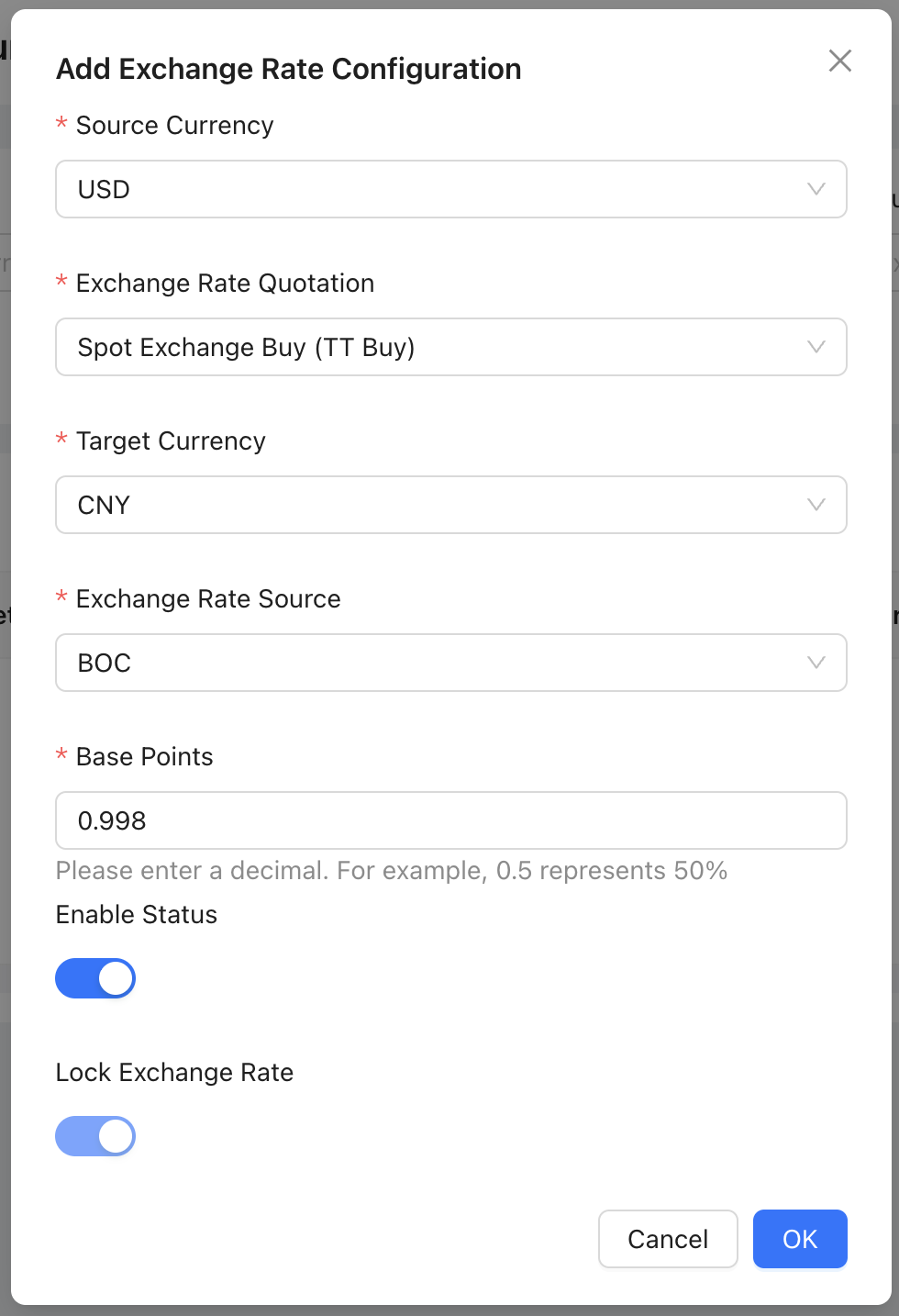Click the chevron arrow beside Spot Exchange Buy

(x=816, y=347)
